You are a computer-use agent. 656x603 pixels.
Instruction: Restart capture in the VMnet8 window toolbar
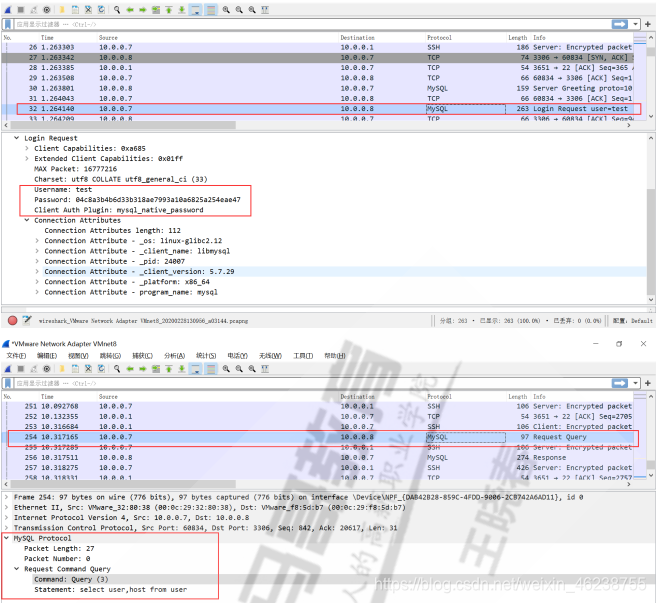(x=33, y=369)
